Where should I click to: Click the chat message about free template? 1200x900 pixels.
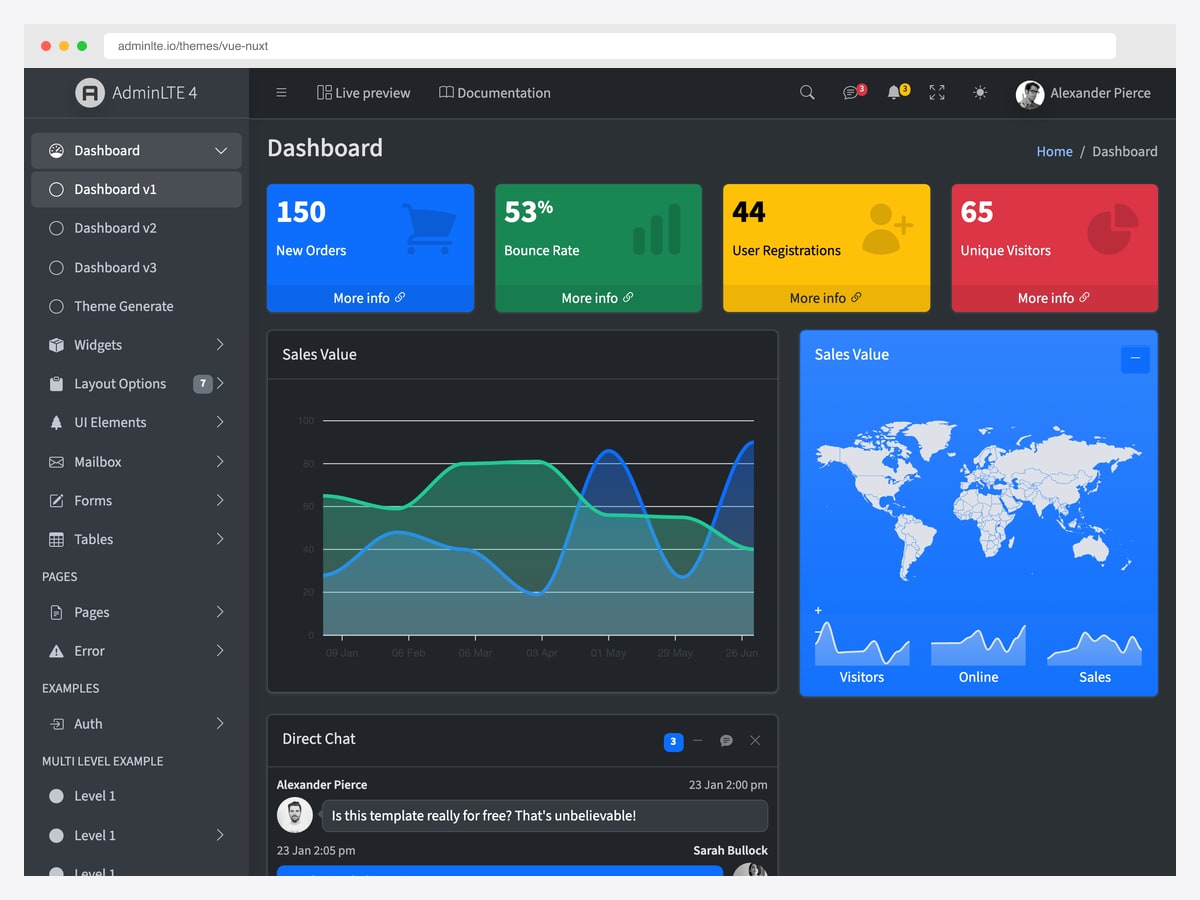(544, 816)
